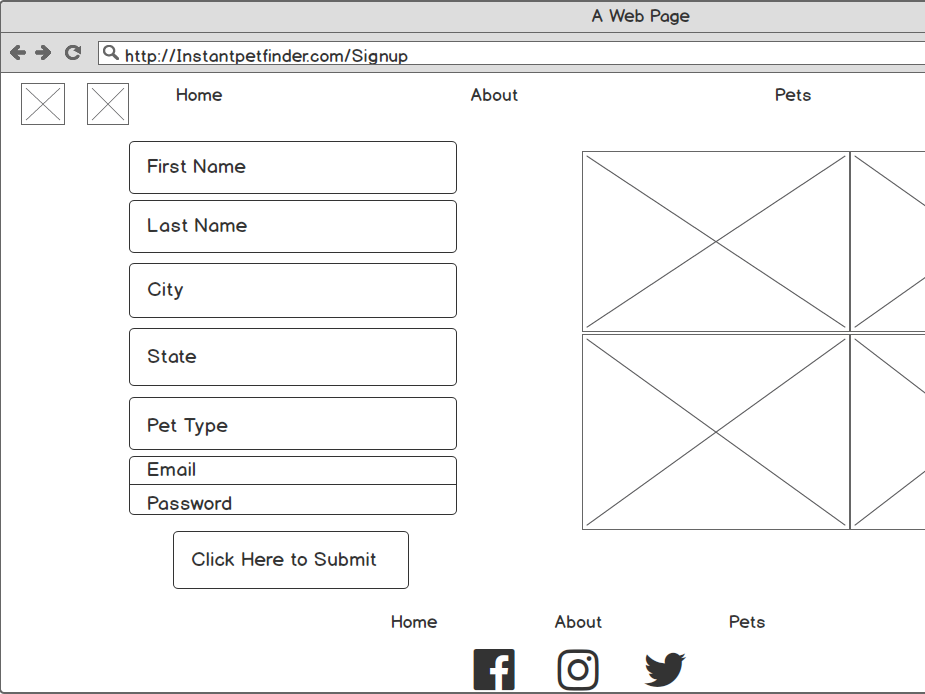Image resolution: width=925 pixels, height=694 pixels.
Task: Select the top-right pet image placeholder
Action: (888, 241)
